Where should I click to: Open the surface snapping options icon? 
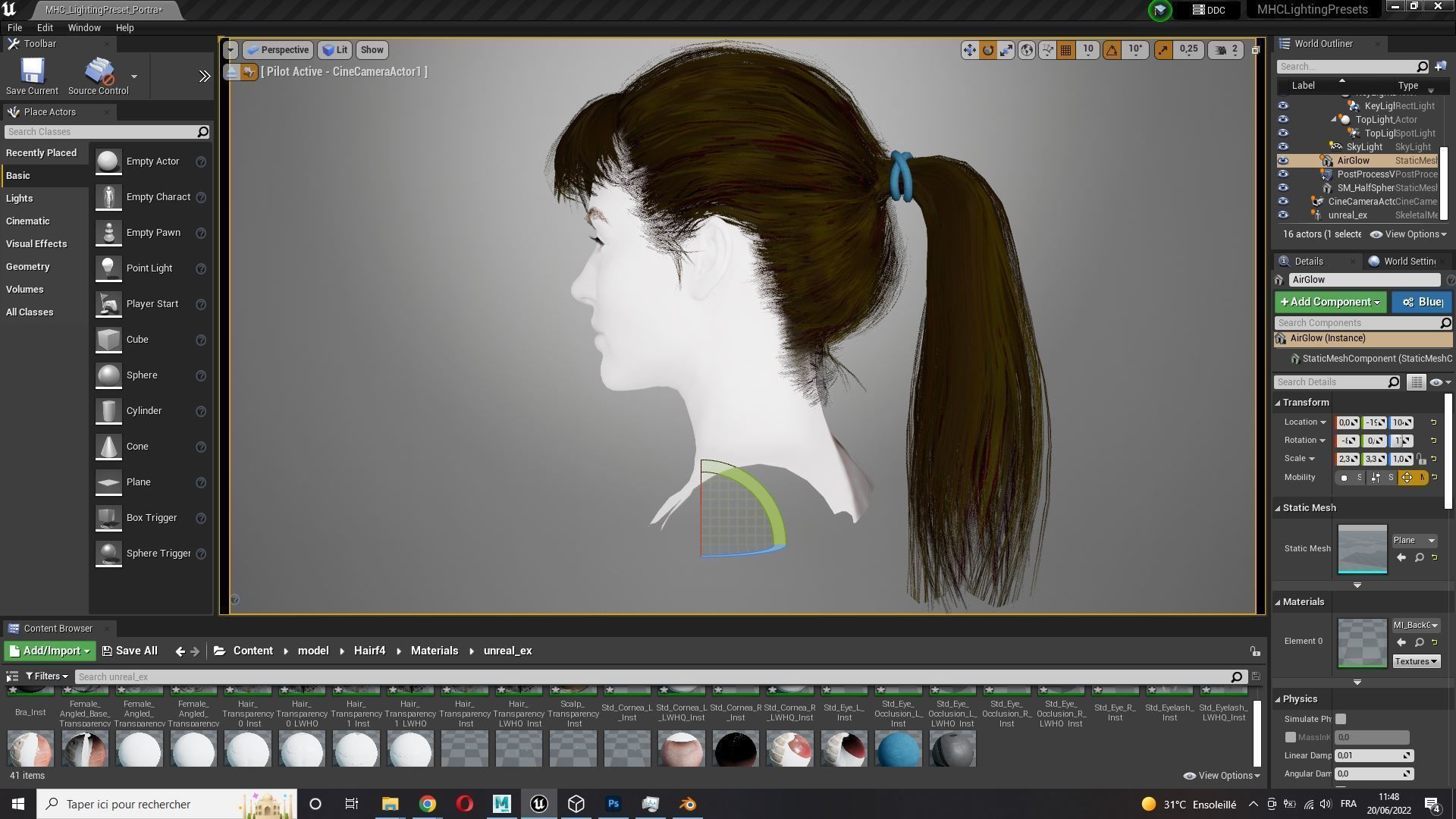(1047, 50)
